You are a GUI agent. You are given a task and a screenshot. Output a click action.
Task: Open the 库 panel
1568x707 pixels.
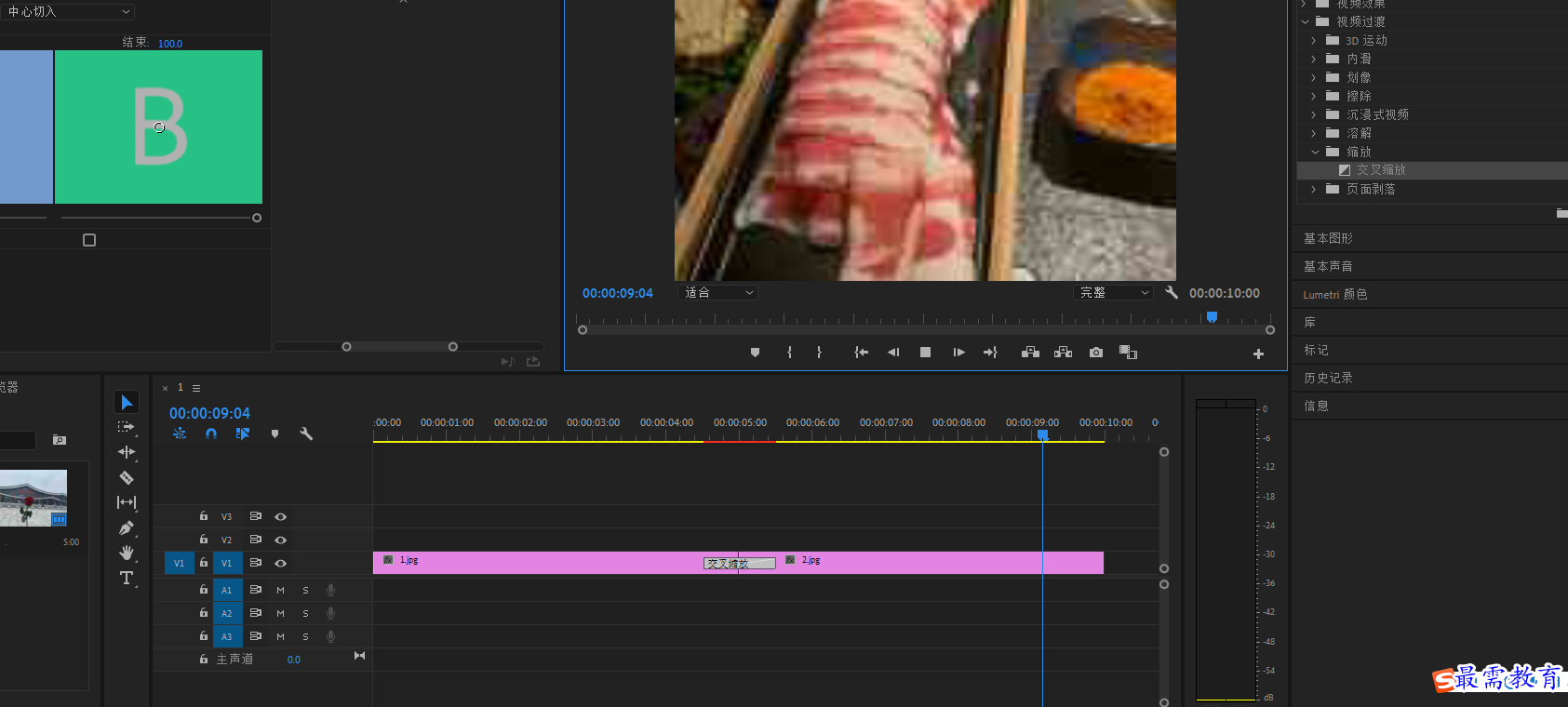[x=1310, y=322]
